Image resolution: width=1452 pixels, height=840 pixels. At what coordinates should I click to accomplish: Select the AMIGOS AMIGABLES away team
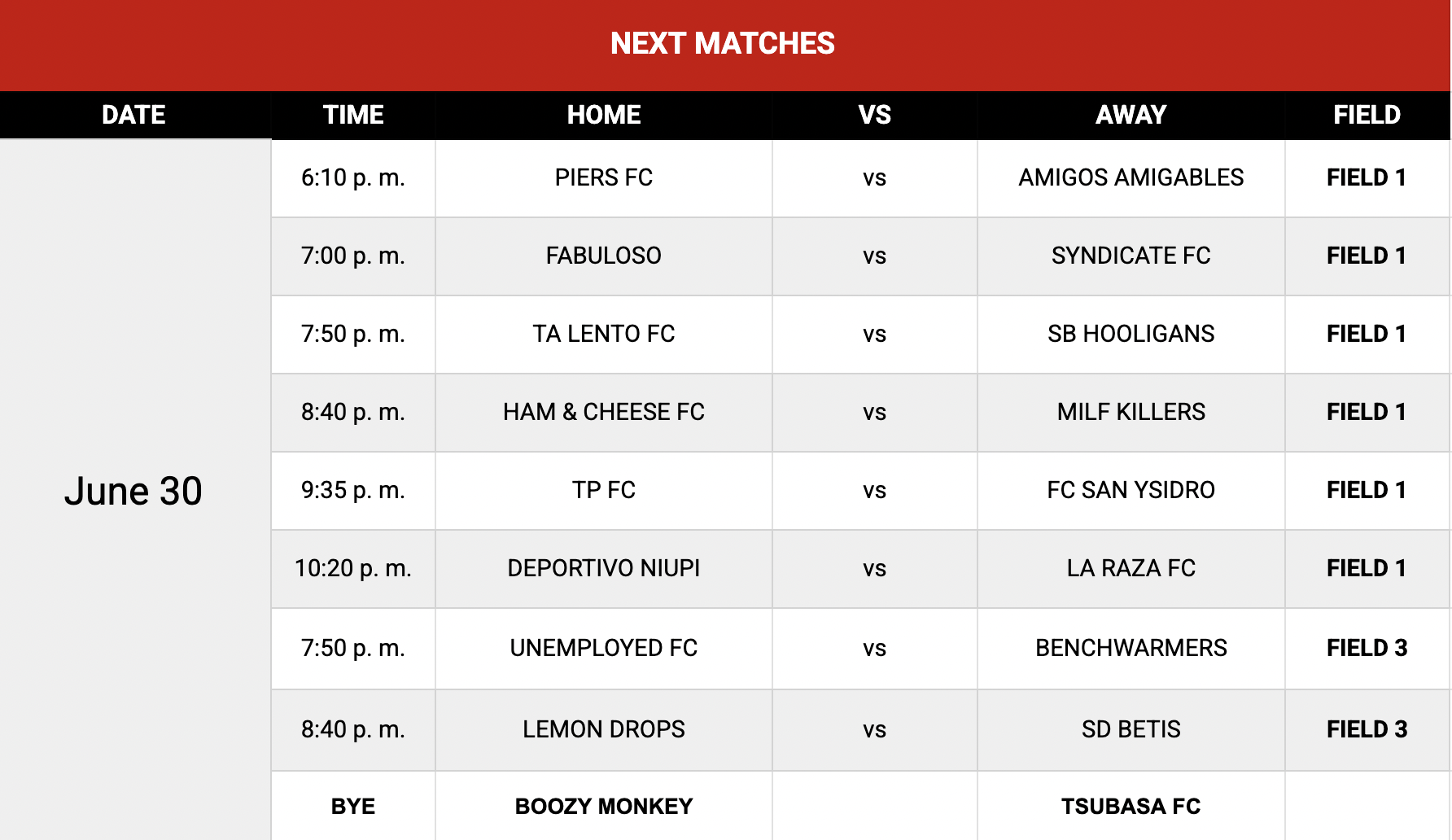click(x=1131, y=178)
